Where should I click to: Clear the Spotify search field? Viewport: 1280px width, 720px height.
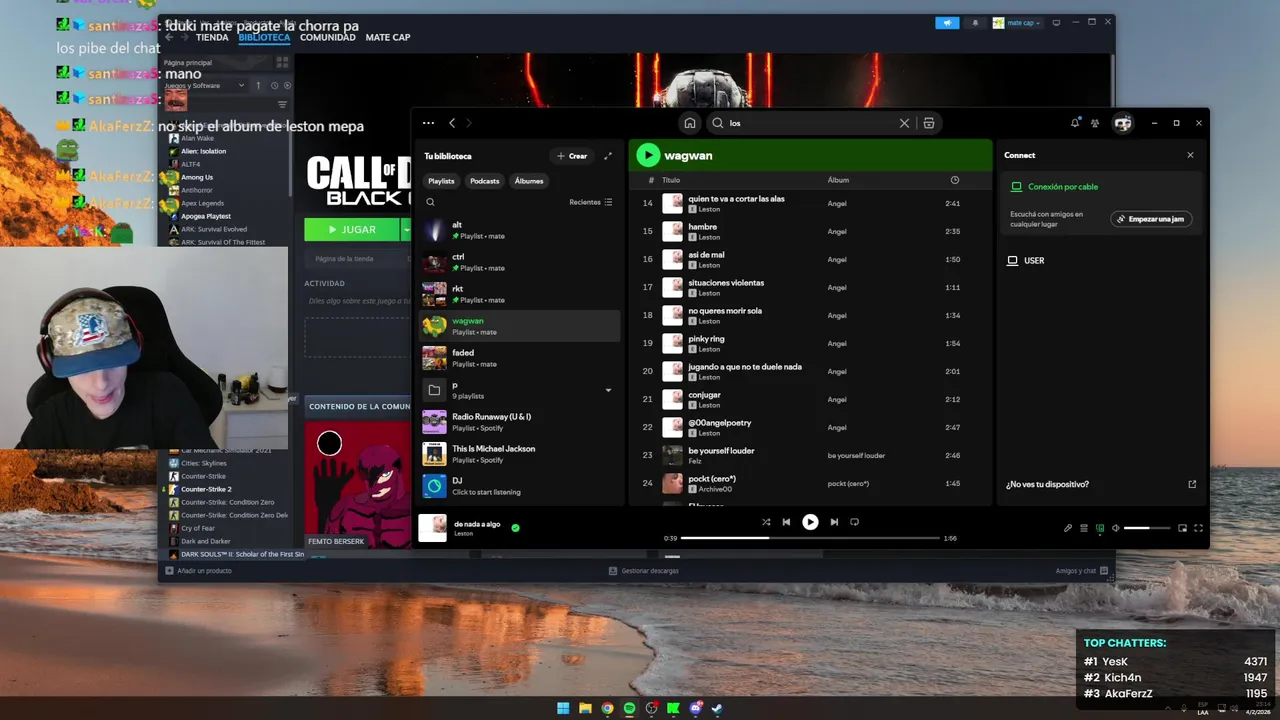tap(904, 123)
